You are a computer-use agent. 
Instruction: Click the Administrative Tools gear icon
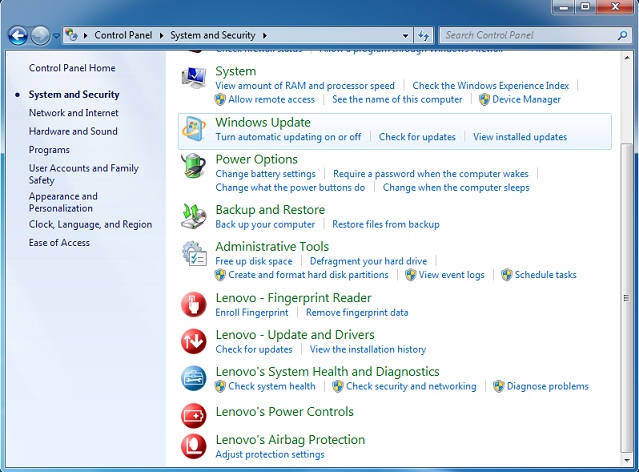pyautogui.click(x=194, y=254)
